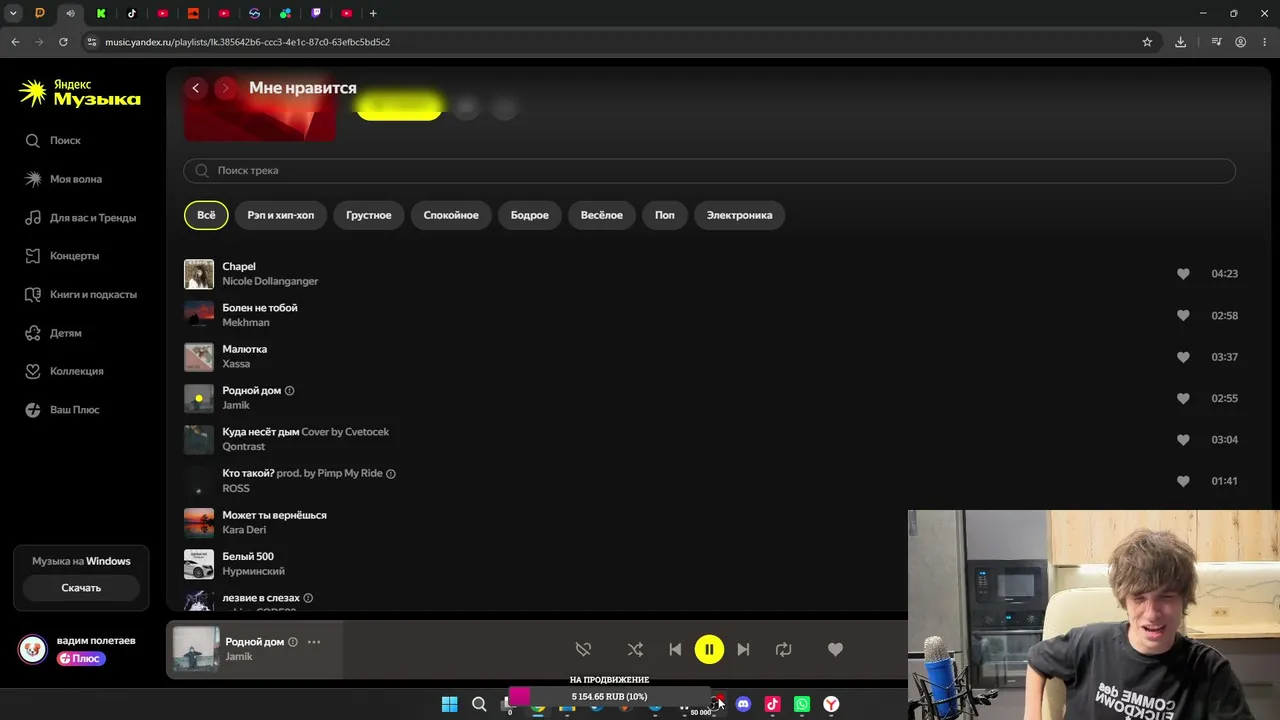Image resolution: width=1280 pixels, height=720 pixels.
Task: Select the Всё genre filter
Action: (206, 215)
